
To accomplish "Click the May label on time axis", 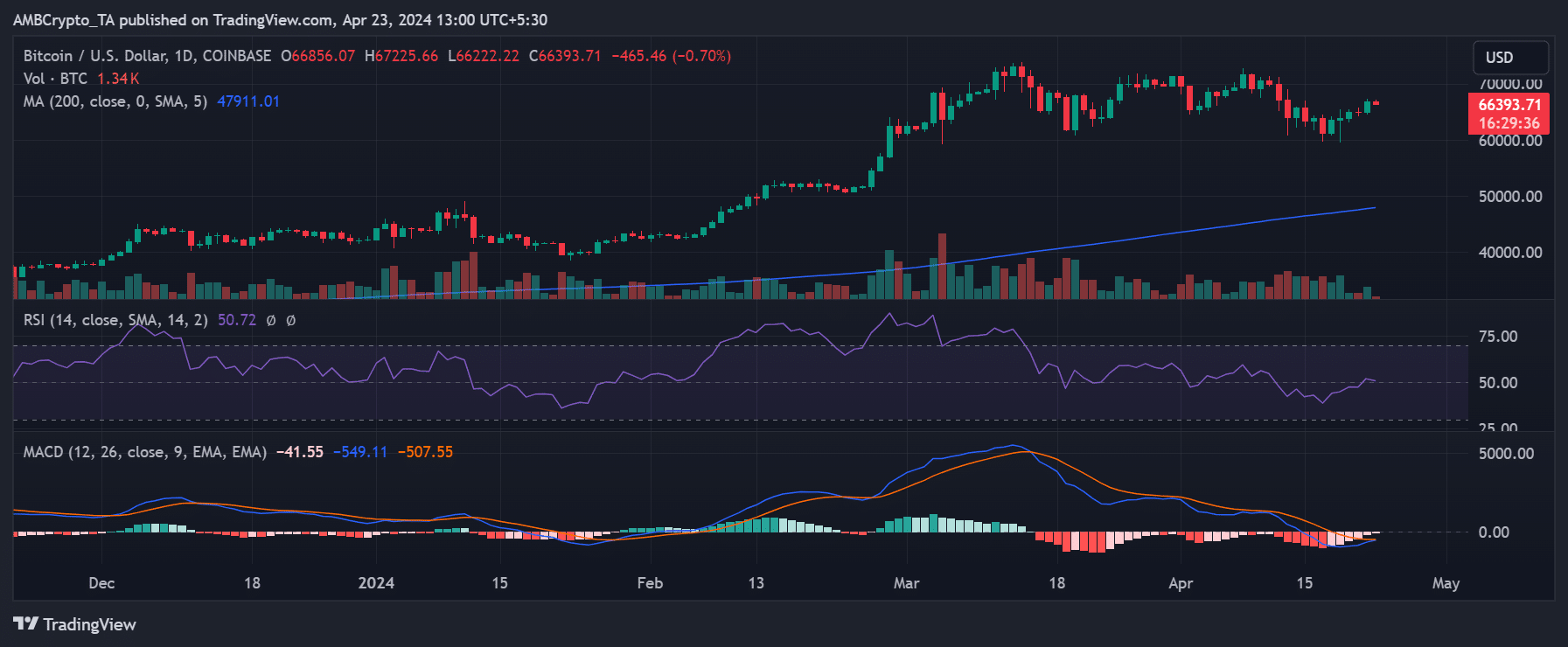I will (x=1446, y=583).
